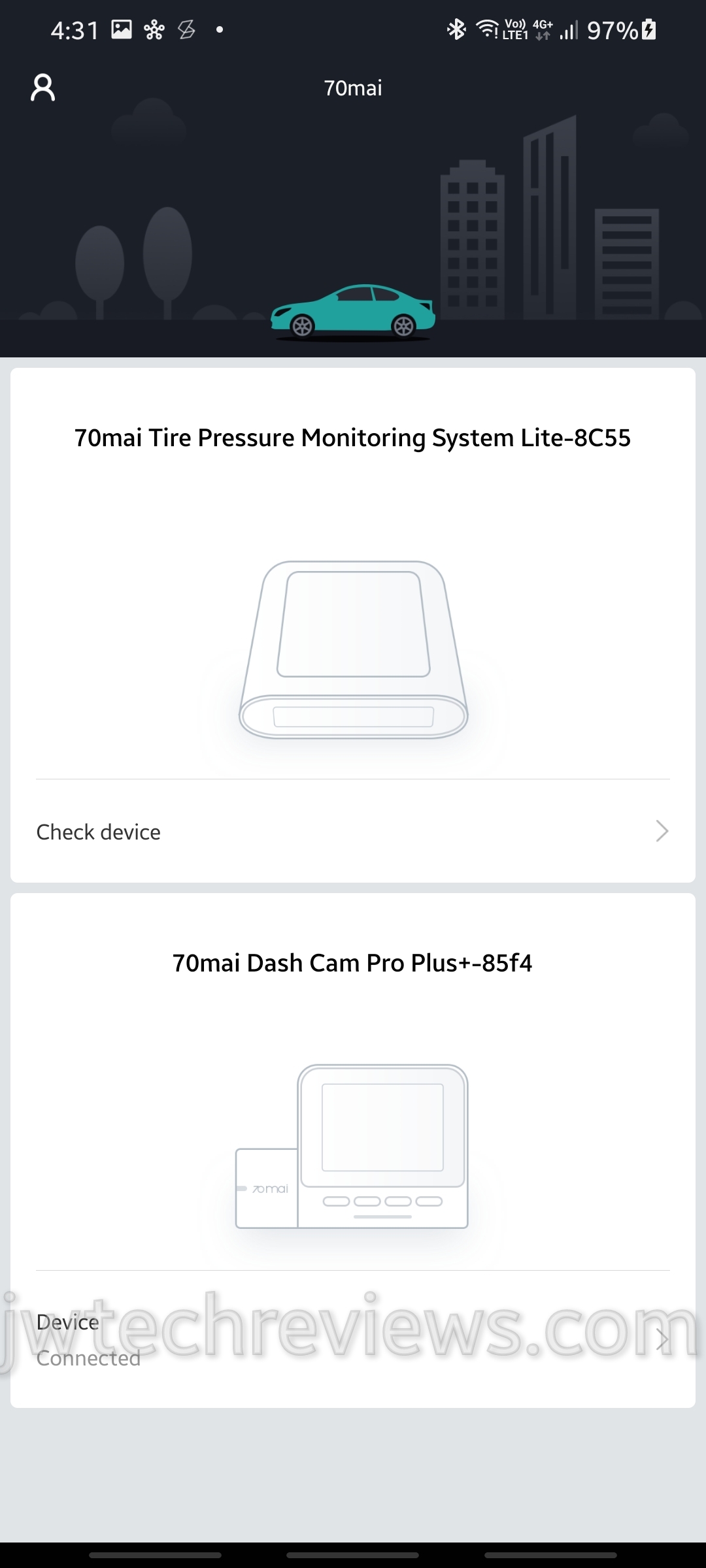
Task: Open Device Connected chevron arrow
Action: tap(662, 1339)
